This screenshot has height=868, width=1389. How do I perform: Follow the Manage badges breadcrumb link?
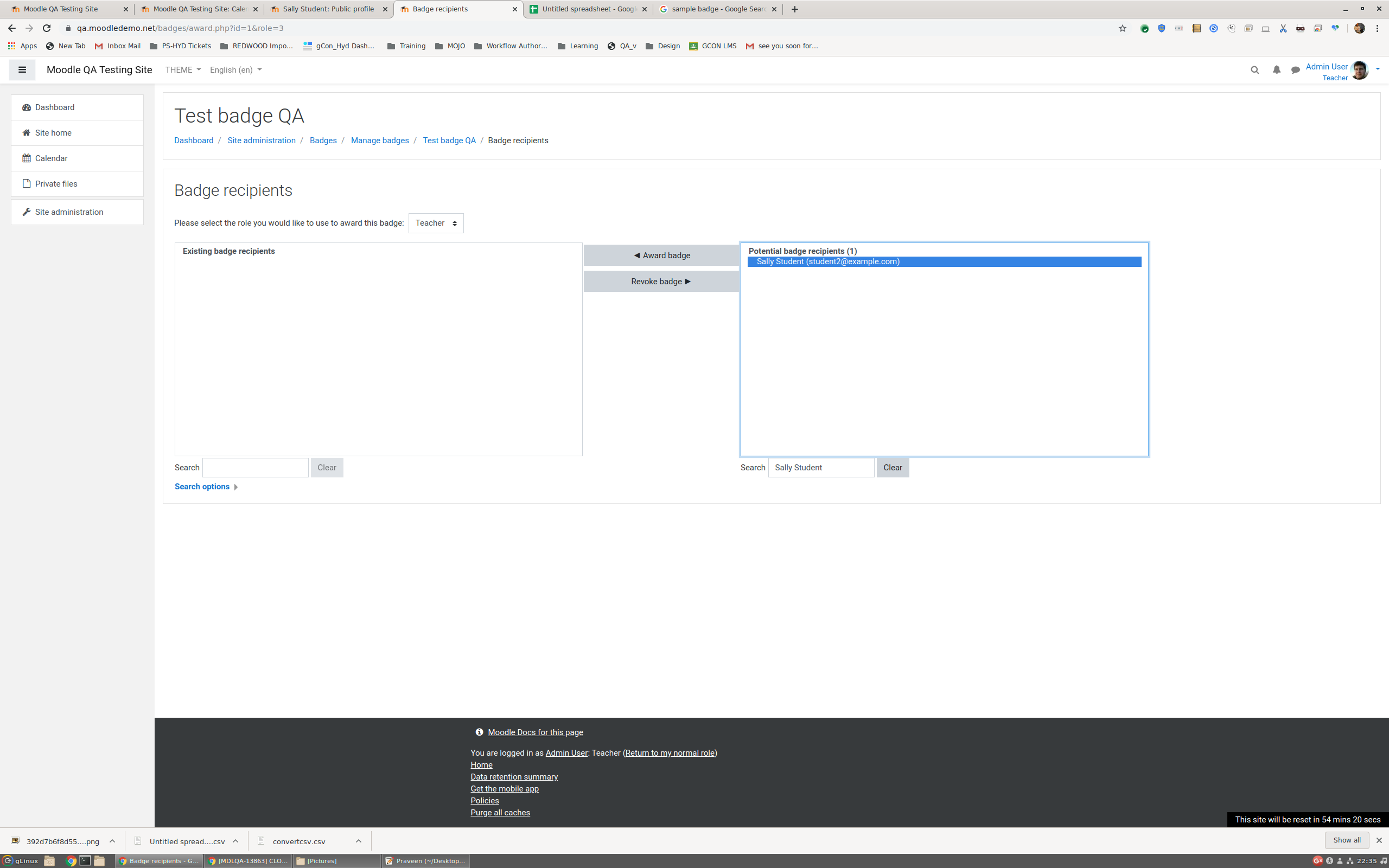[379, 141]
